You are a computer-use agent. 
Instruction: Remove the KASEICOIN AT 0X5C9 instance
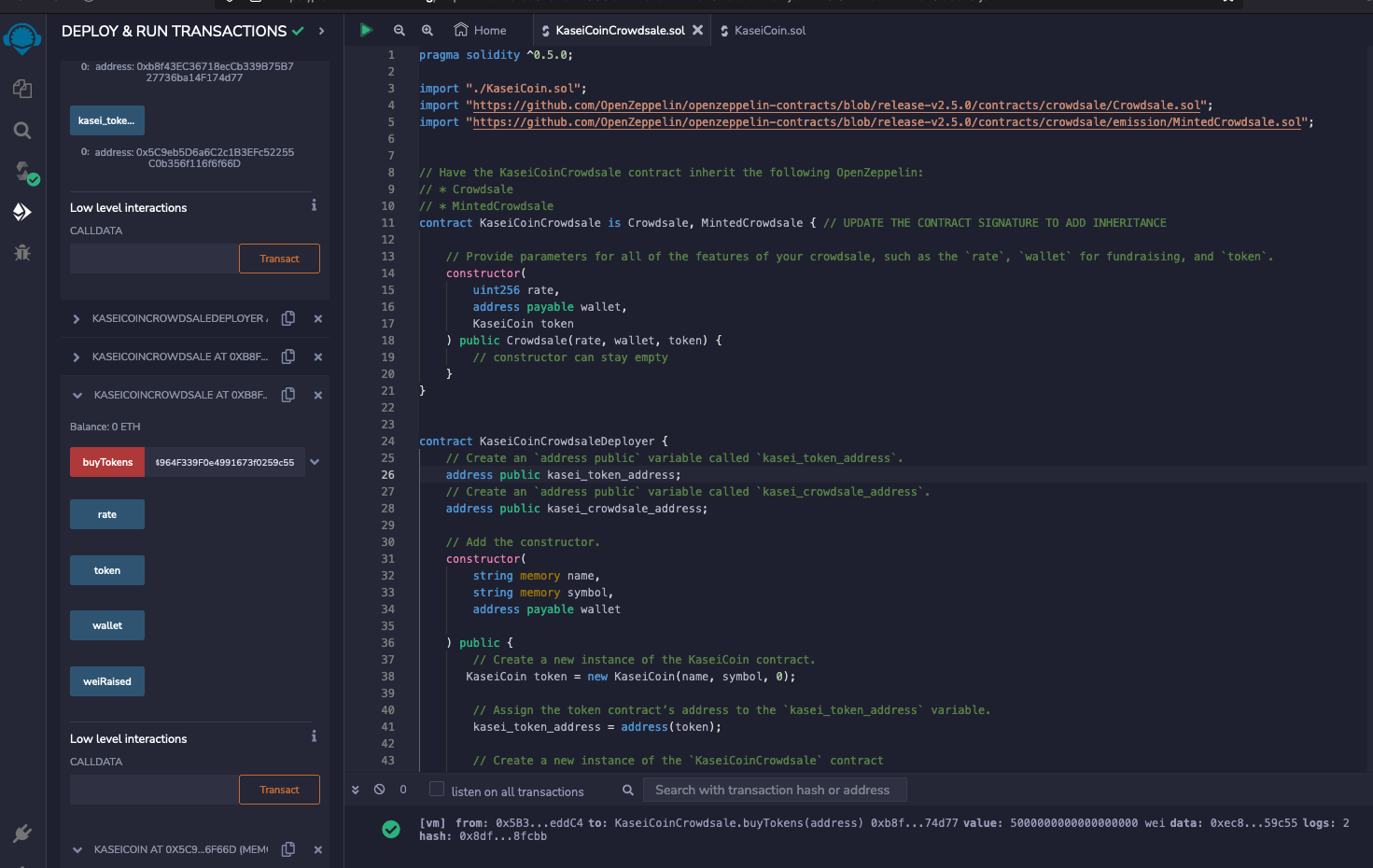pyautogui.click(x=318, y=849)
